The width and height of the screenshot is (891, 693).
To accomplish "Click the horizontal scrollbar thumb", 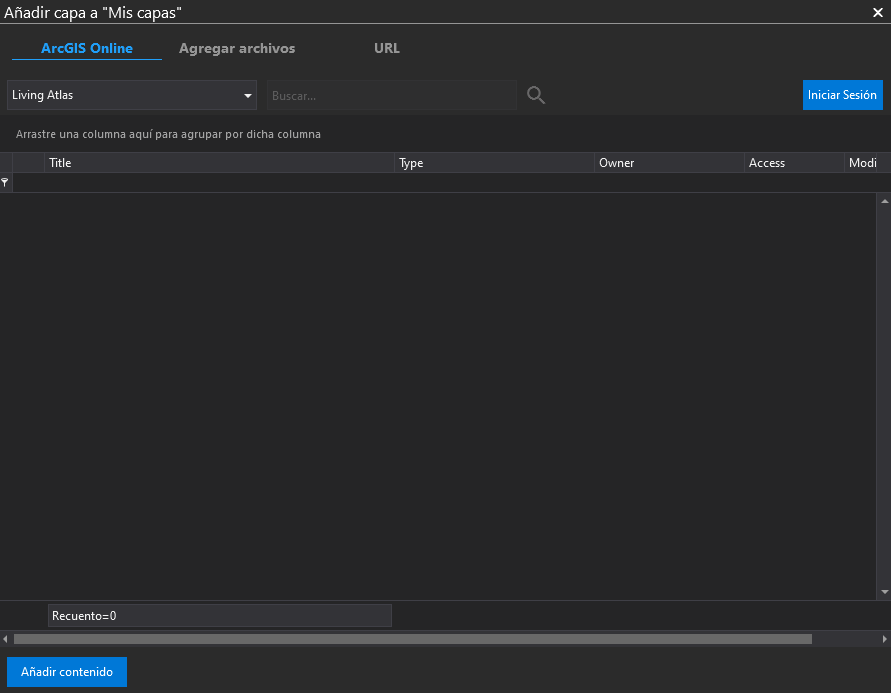I will pos(412,639).
